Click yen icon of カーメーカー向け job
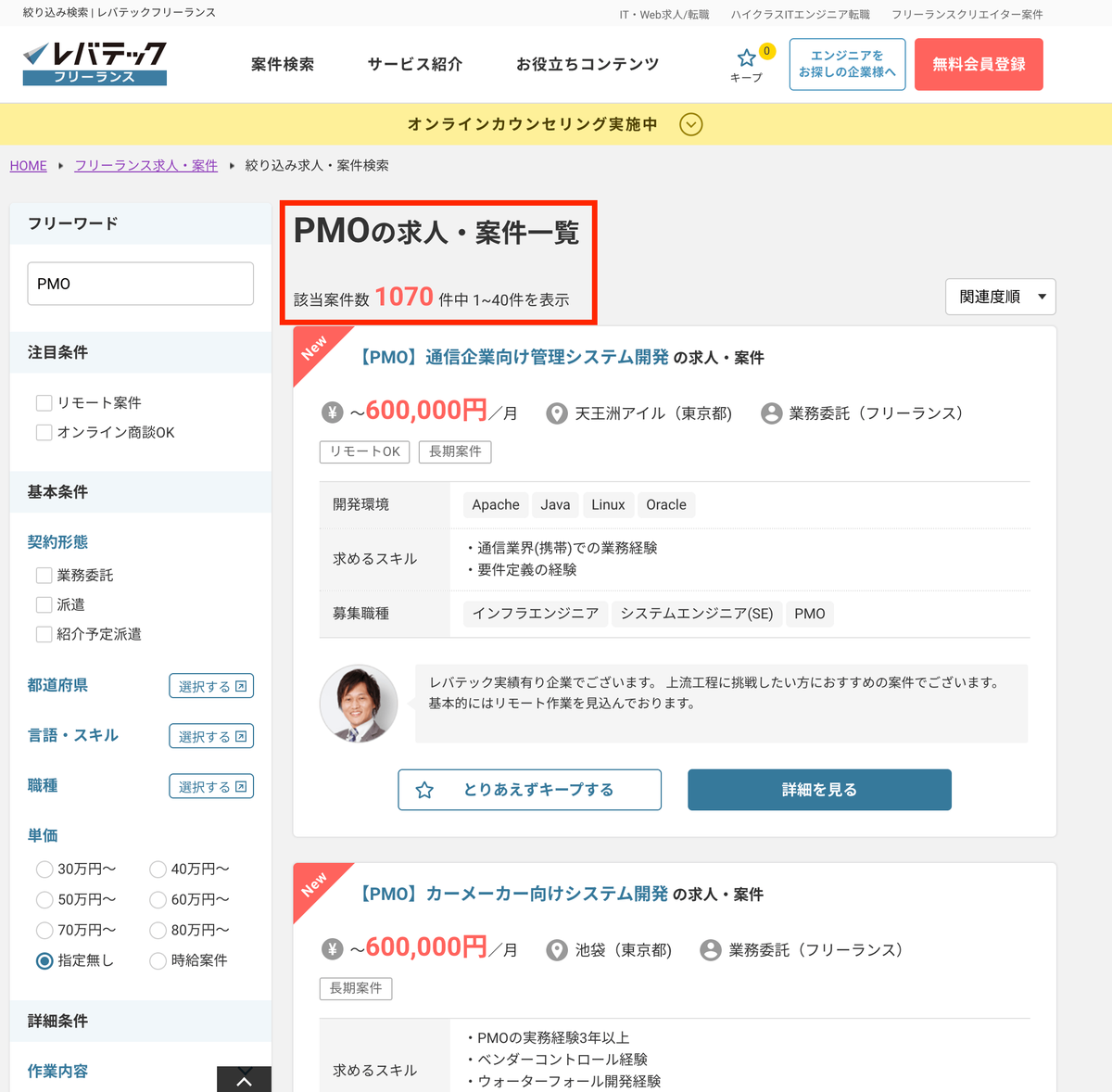This screenshot has height=1092, width=1112. tap(333, 950)
